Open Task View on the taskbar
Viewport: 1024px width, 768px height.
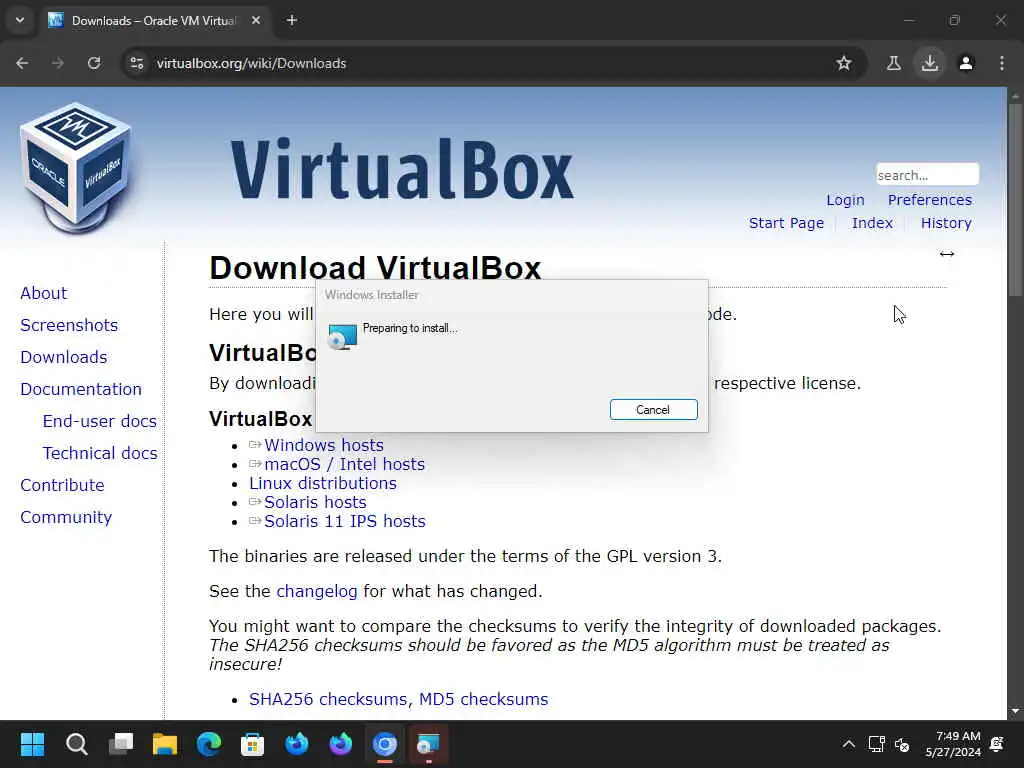pyautogui.click(x=121, y=744)
